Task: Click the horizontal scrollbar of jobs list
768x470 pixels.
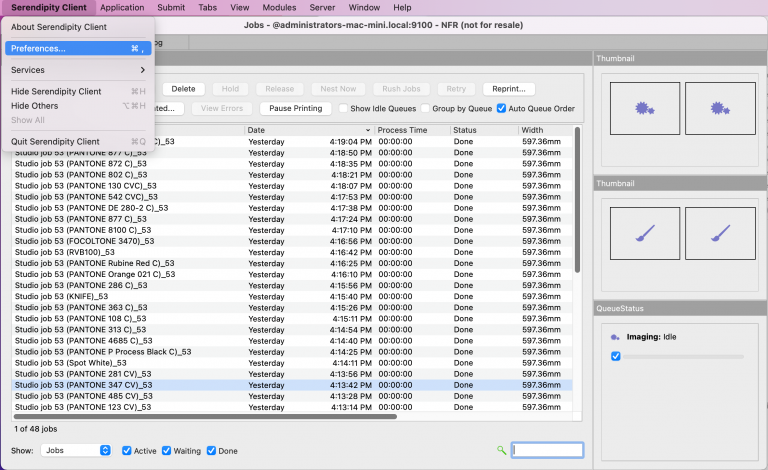Action: [x=205, y=417]
